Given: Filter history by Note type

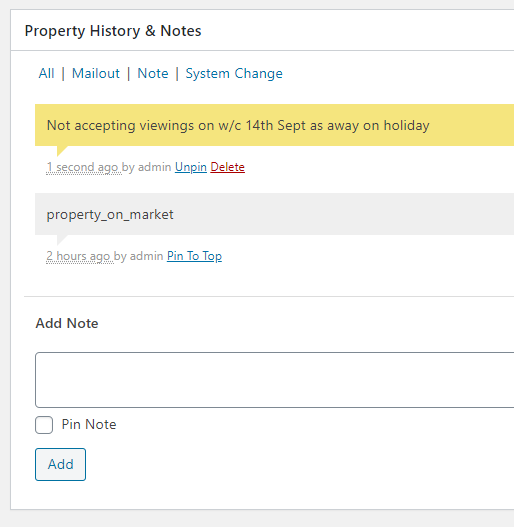Looking at the screenshot, I should pyautogui.click(x=153, y=73).
